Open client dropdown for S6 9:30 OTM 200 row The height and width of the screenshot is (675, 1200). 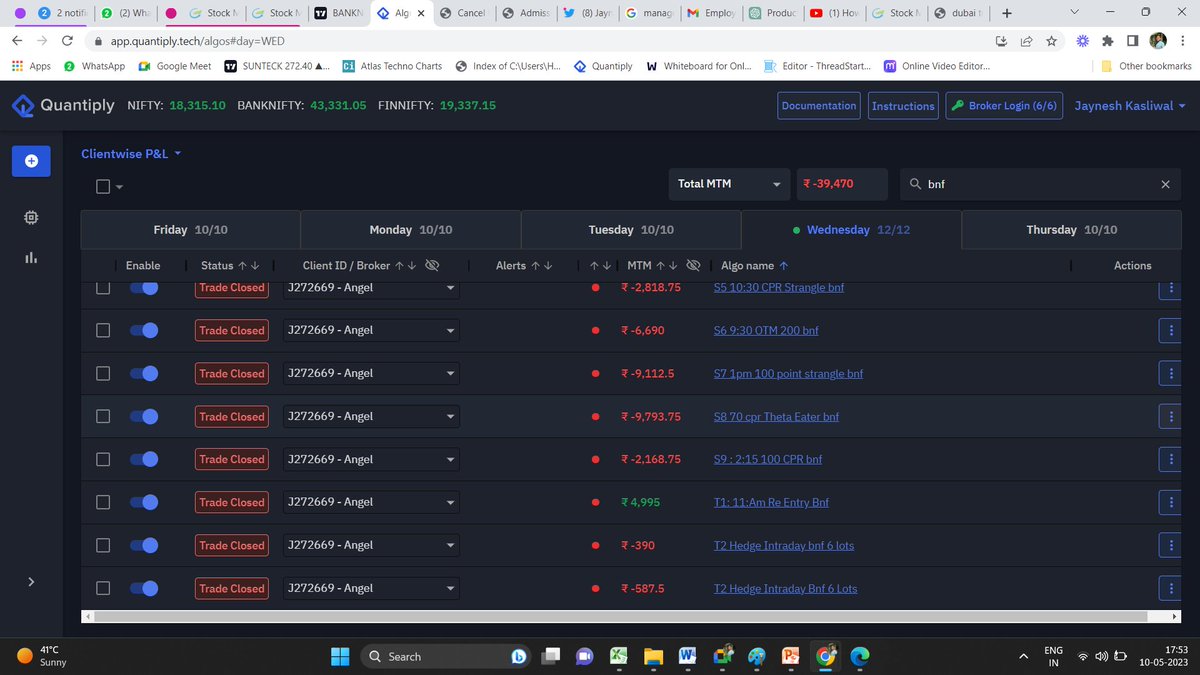[x=371, y=330]
